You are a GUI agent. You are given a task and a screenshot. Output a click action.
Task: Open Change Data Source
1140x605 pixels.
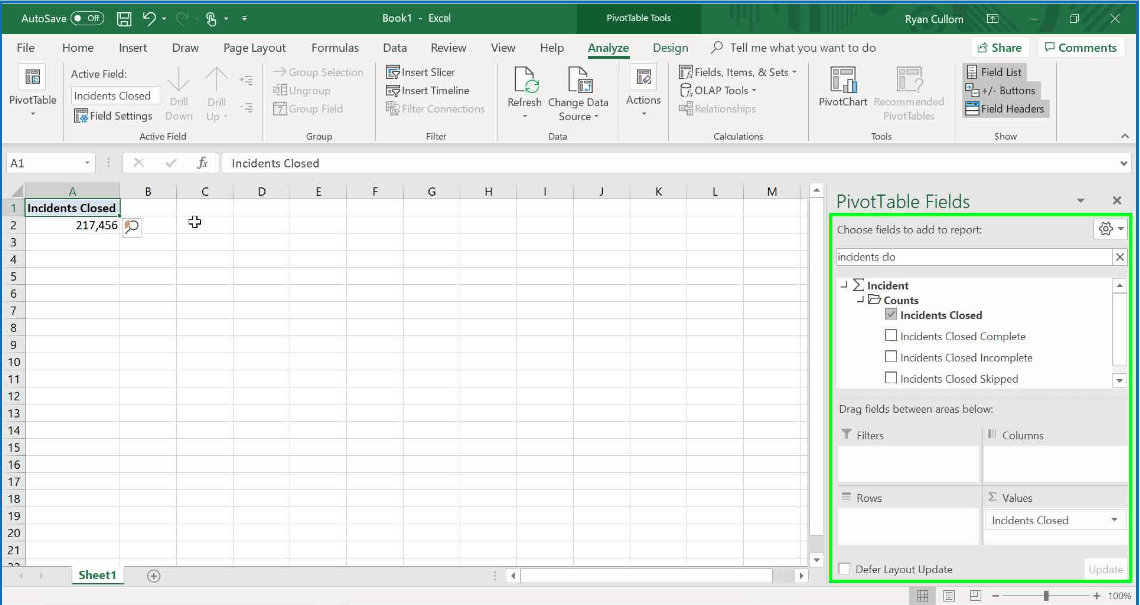[579, 93]
